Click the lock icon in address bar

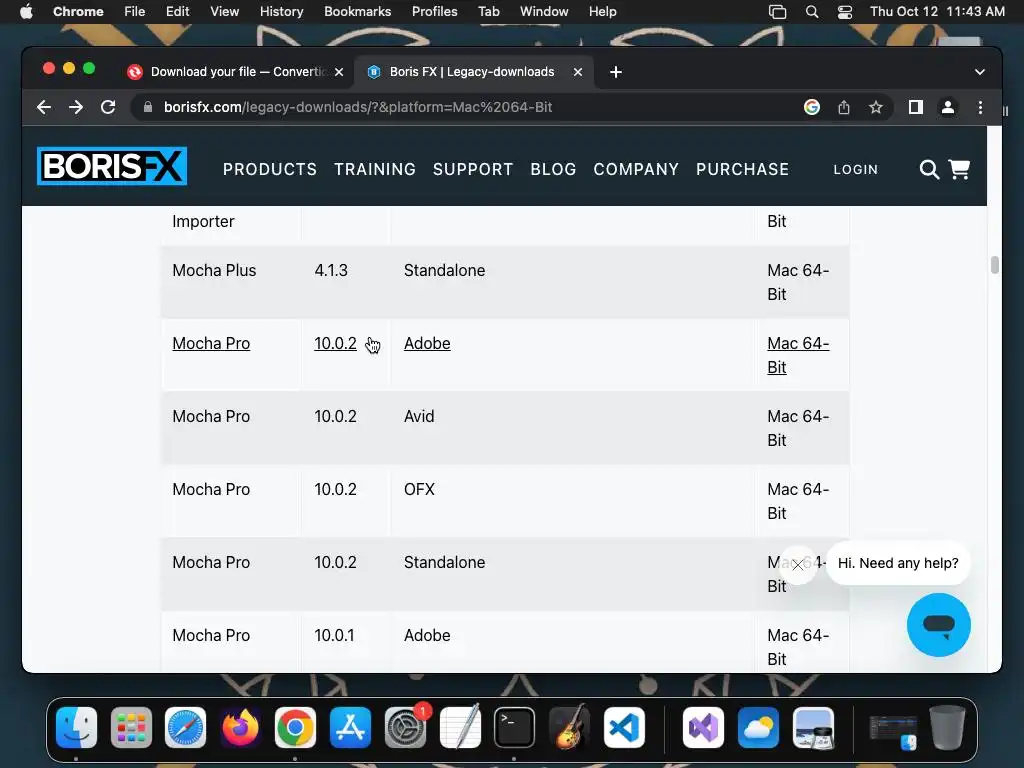point(148,107)
